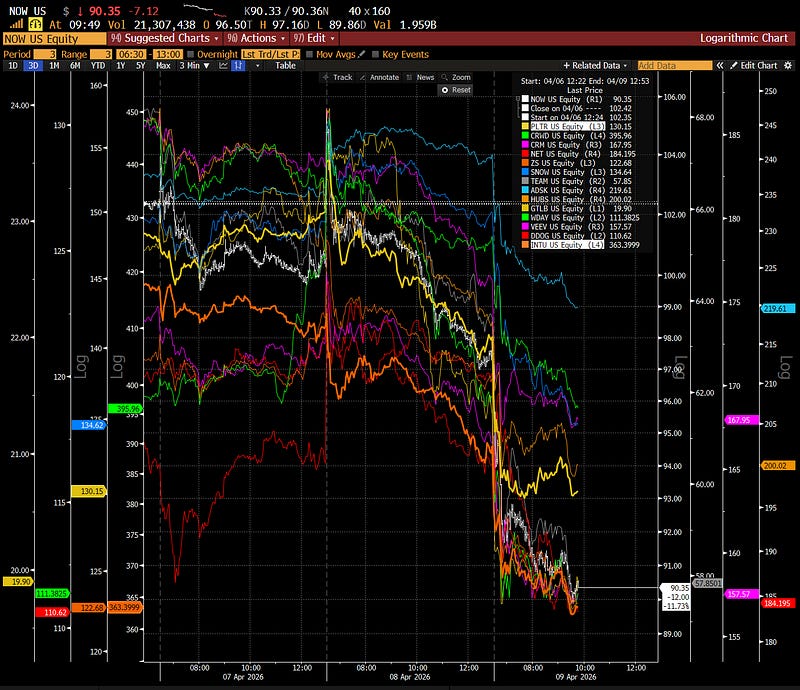
Task: Click TEAM US Equity gray legend swatch
Action: pos(525,181)
